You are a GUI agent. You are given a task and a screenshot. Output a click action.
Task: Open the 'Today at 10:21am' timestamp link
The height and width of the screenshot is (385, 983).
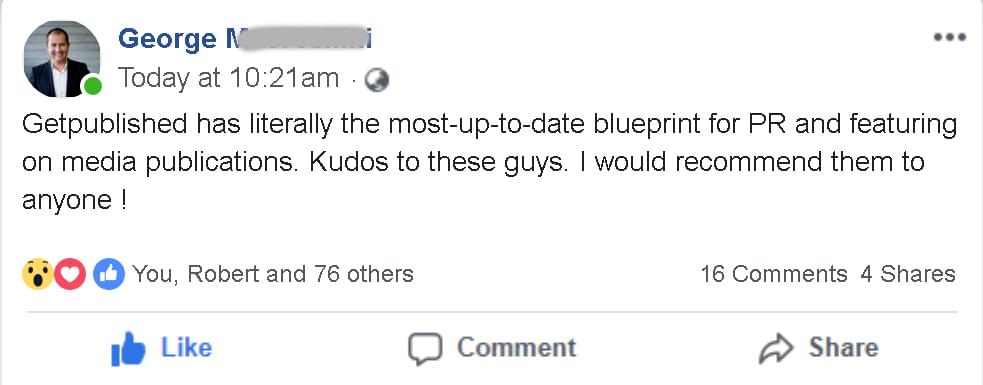pyautogui.click(x=228, y=79)
